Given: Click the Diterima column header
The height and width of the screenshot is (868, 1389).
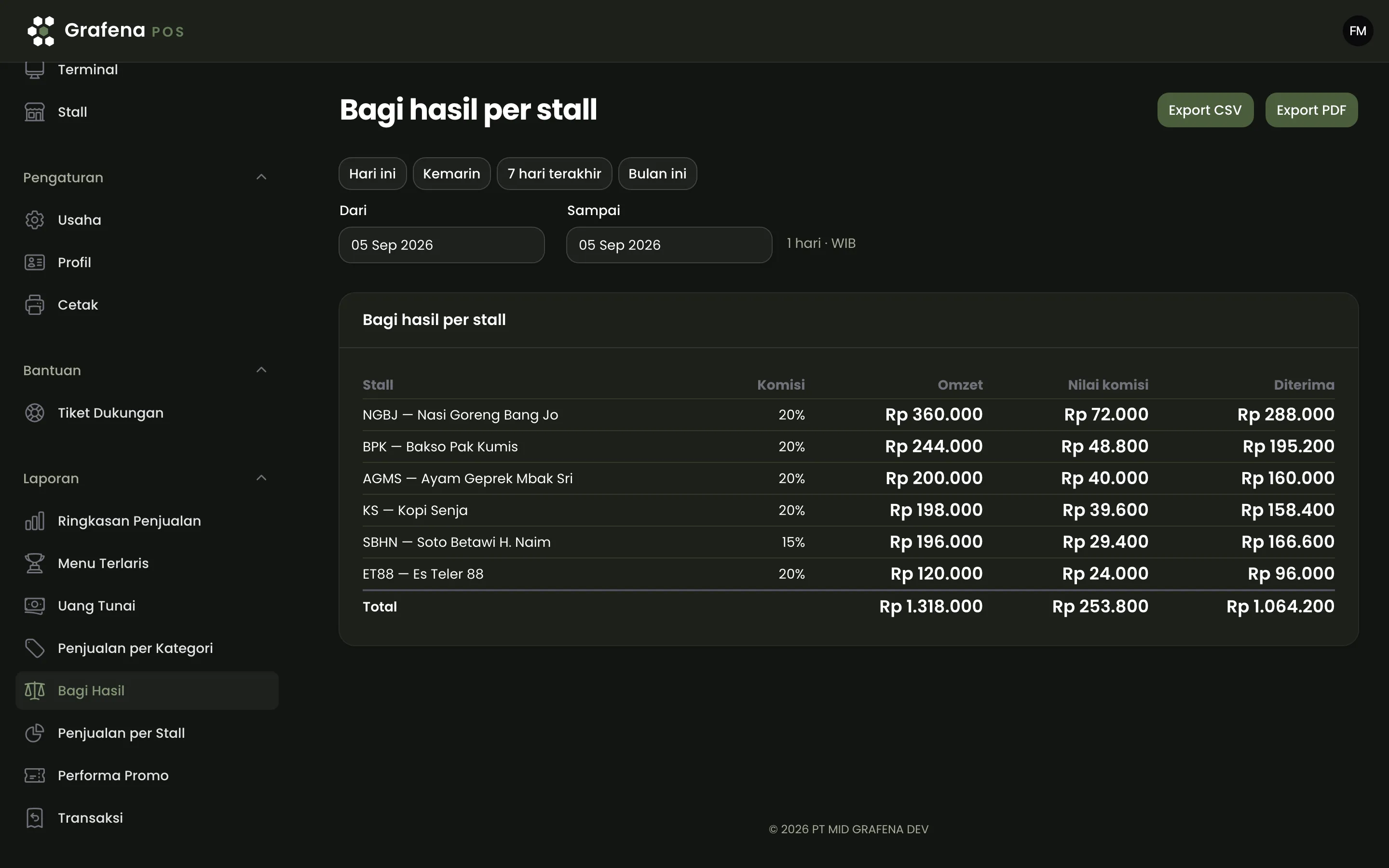Looking at the screenshot, I should coord(1304,385).
